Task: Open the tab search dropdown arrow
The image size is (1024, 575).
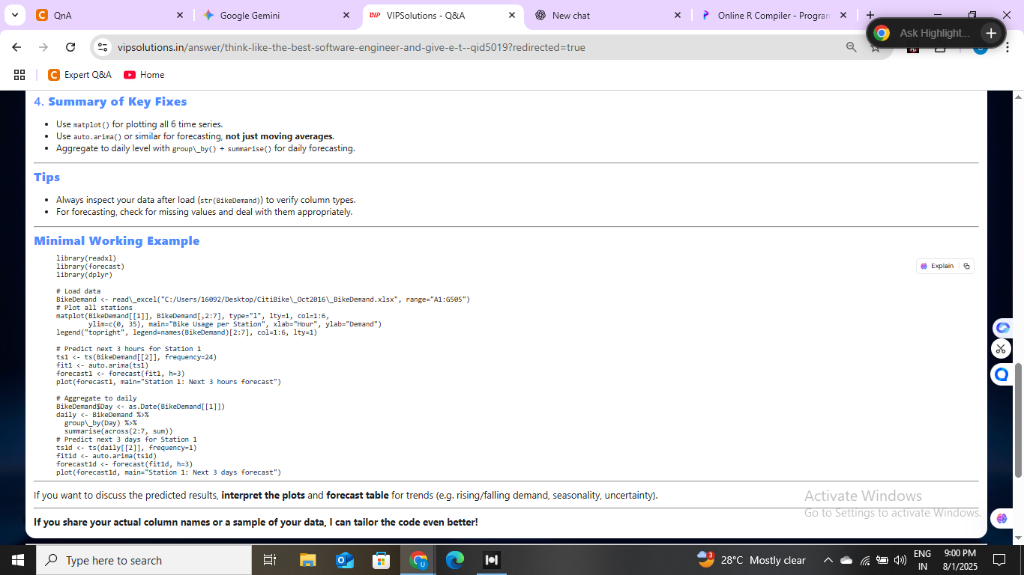Action: tap(14, 15)
